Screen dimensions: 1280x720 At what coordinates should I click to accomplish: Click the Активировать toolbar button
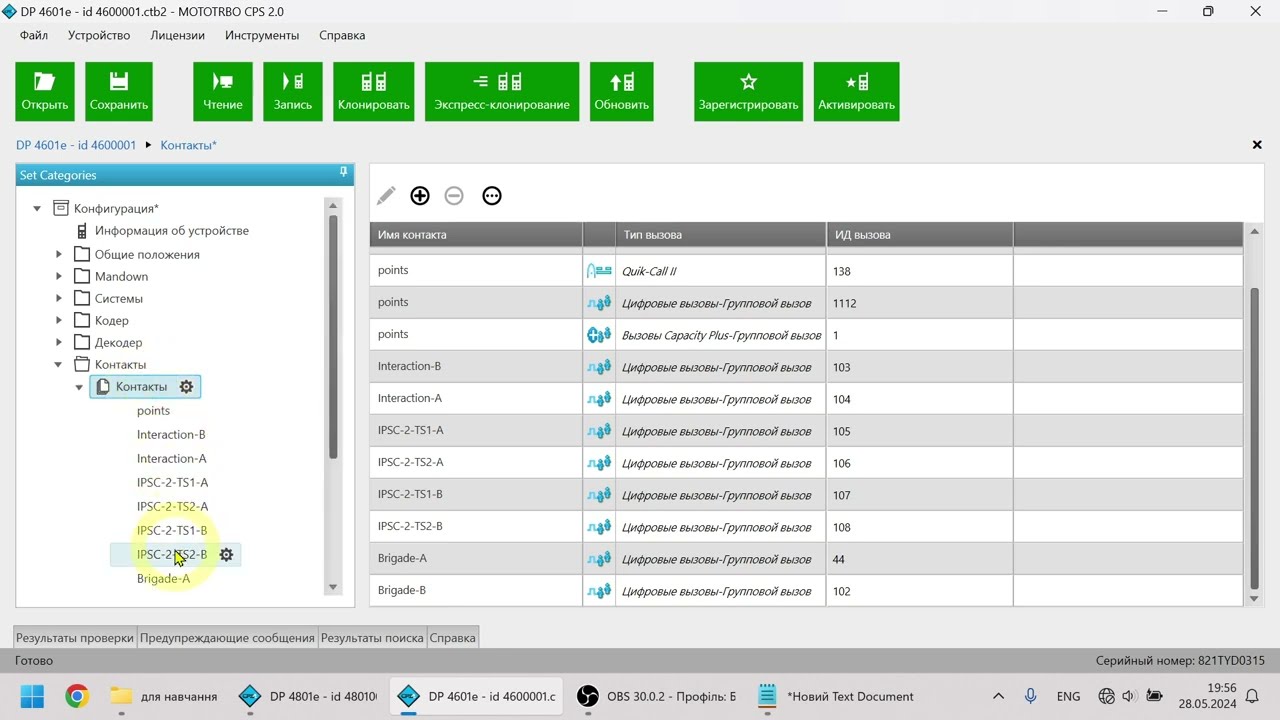click(x=857, y=91)
